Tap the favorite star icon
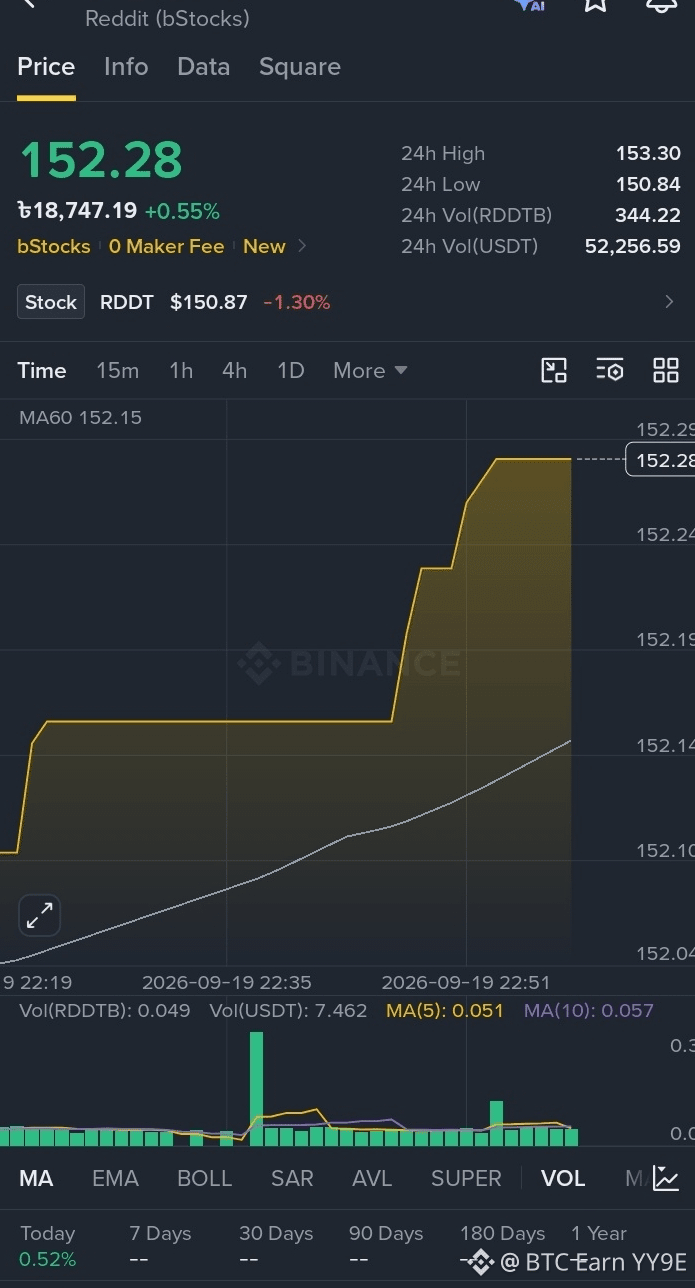 (595, 5)
